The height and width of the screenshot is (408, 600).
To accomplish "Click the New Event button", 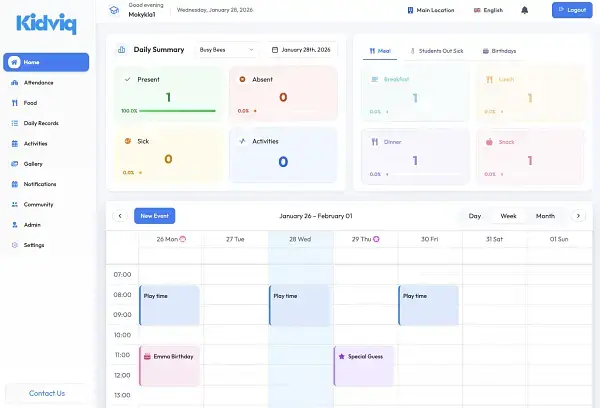I will pos(154,215).
